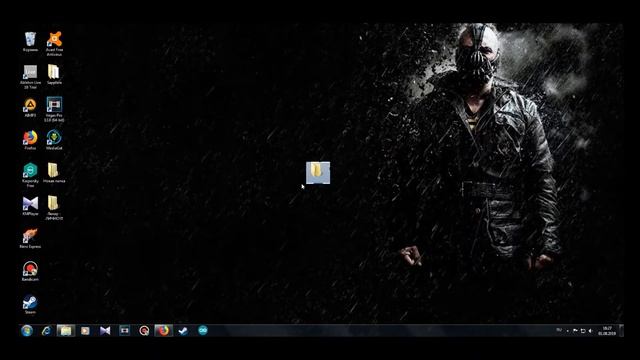Click the highlighted folder in desktop center
Screen dimensions: 640x360
pos(318,173)
